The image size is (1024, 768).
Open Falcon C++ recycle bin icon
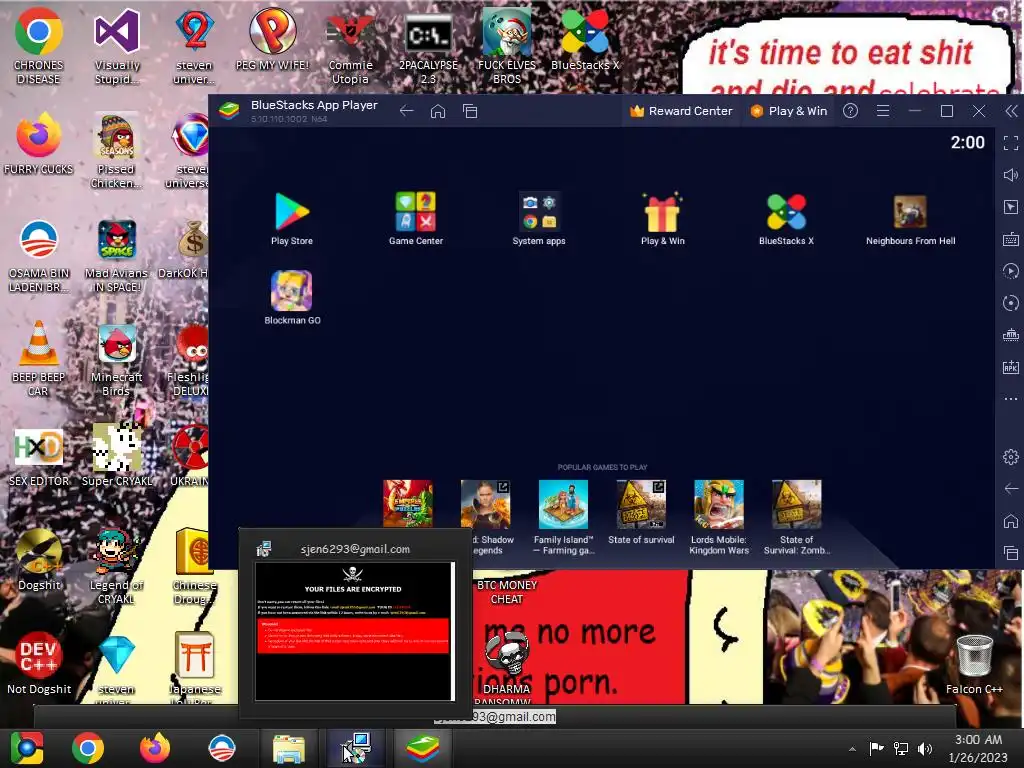point(974,664)
